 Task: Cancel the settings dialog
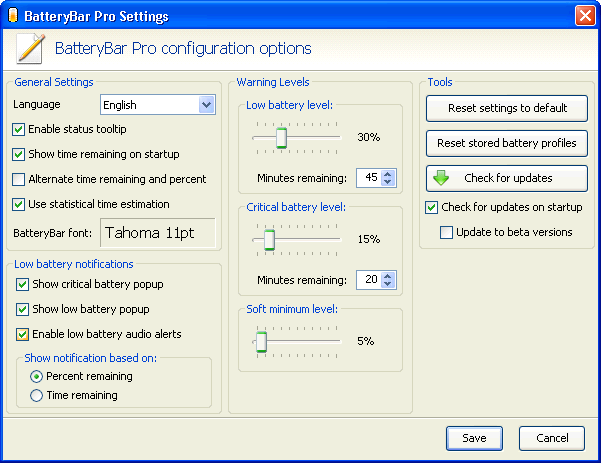(x=552, y=438)
